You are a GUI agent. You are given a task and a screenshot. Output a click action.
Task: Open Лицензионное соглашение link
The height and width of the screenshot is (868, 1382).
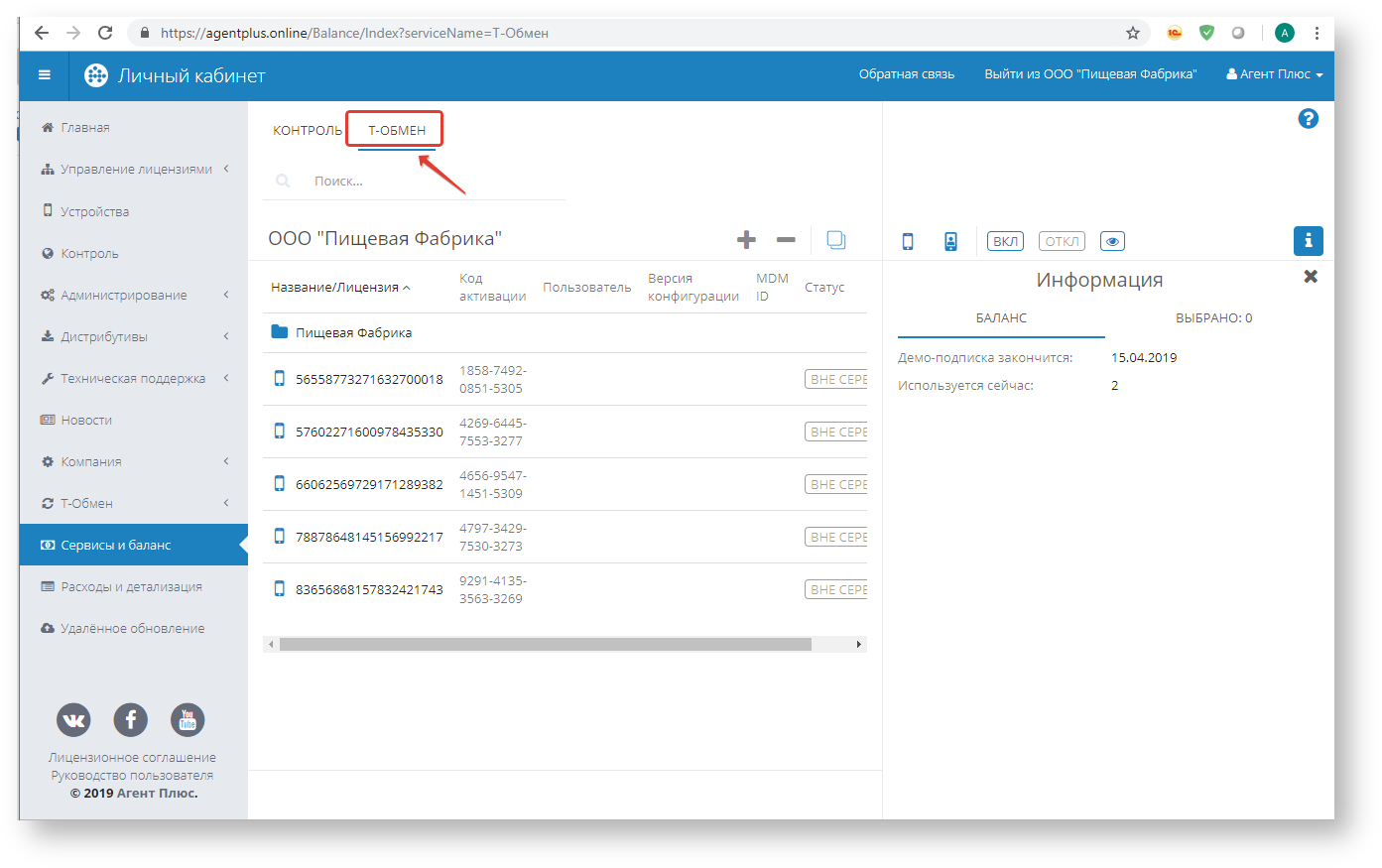[x=132, y=758]
